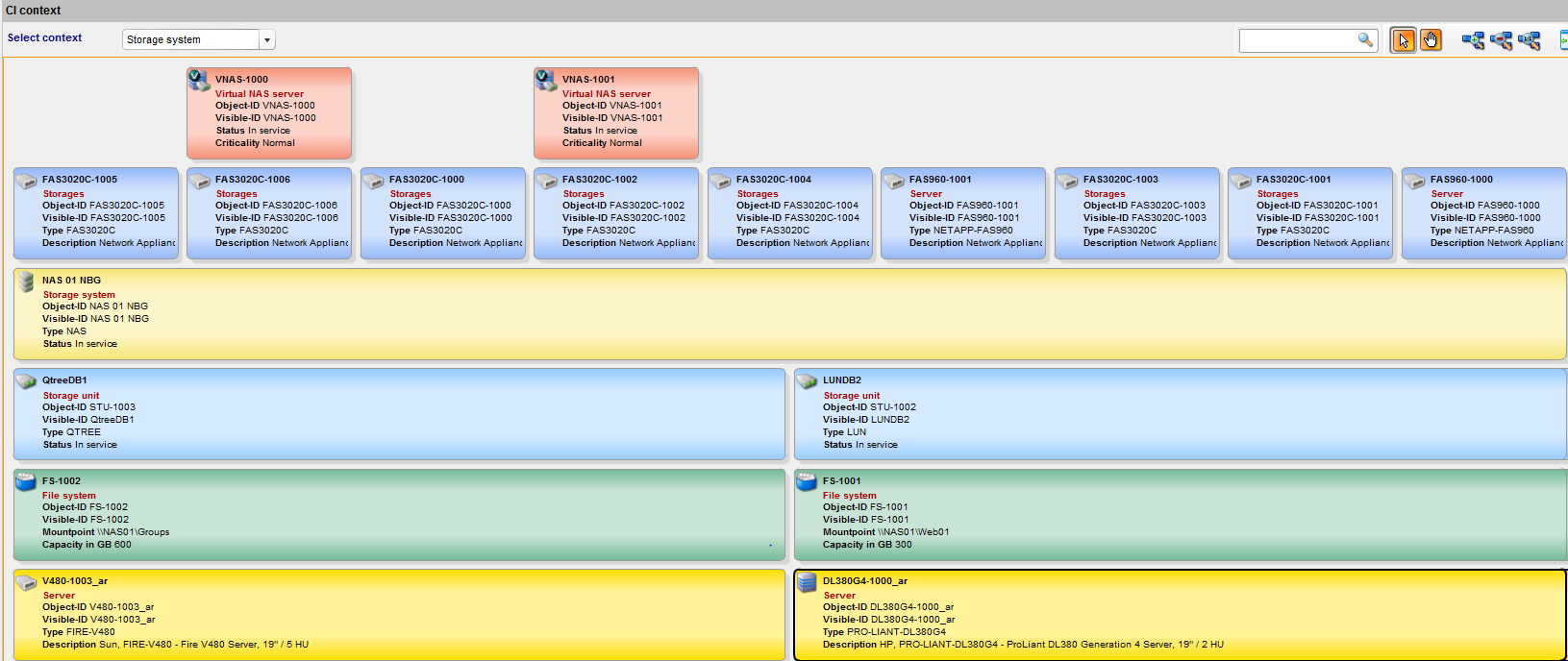Click the FS-1002 file system icon
This screenshot has height=661, width=1568.
26,482
